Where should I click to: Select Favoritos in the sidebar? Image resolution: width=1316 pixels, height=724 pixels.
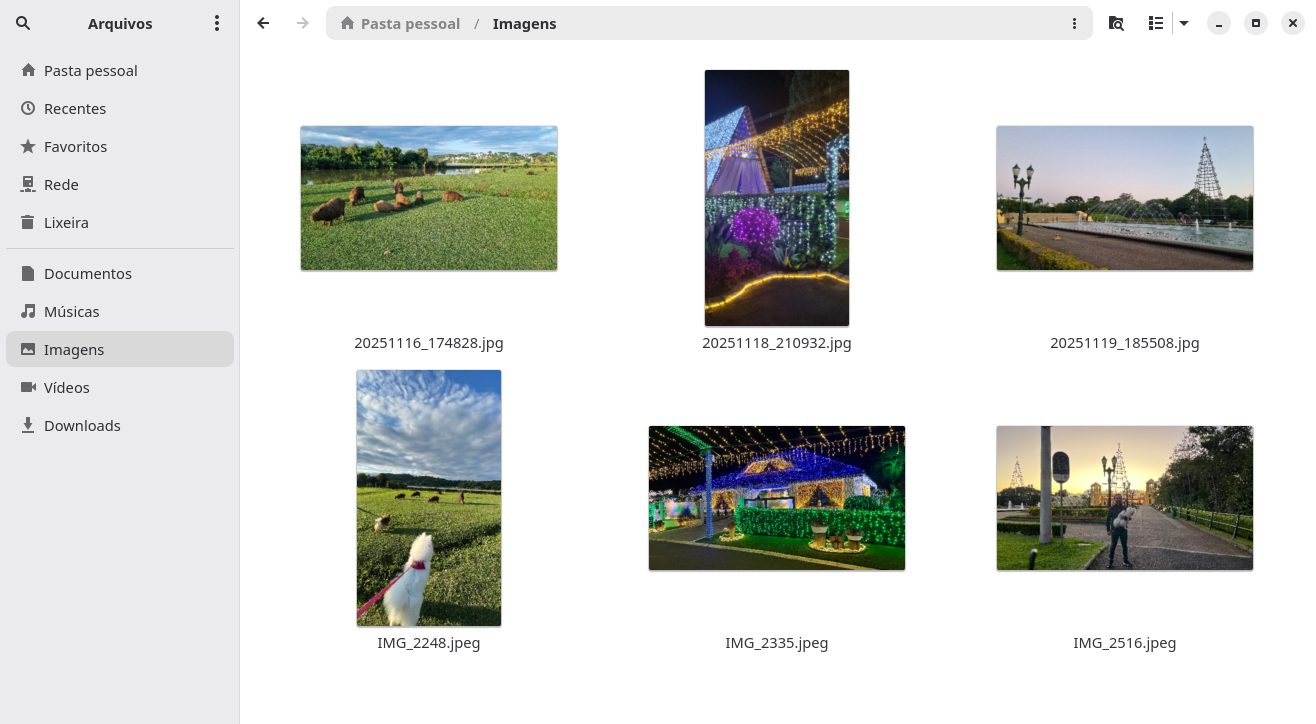pos(75,147)
